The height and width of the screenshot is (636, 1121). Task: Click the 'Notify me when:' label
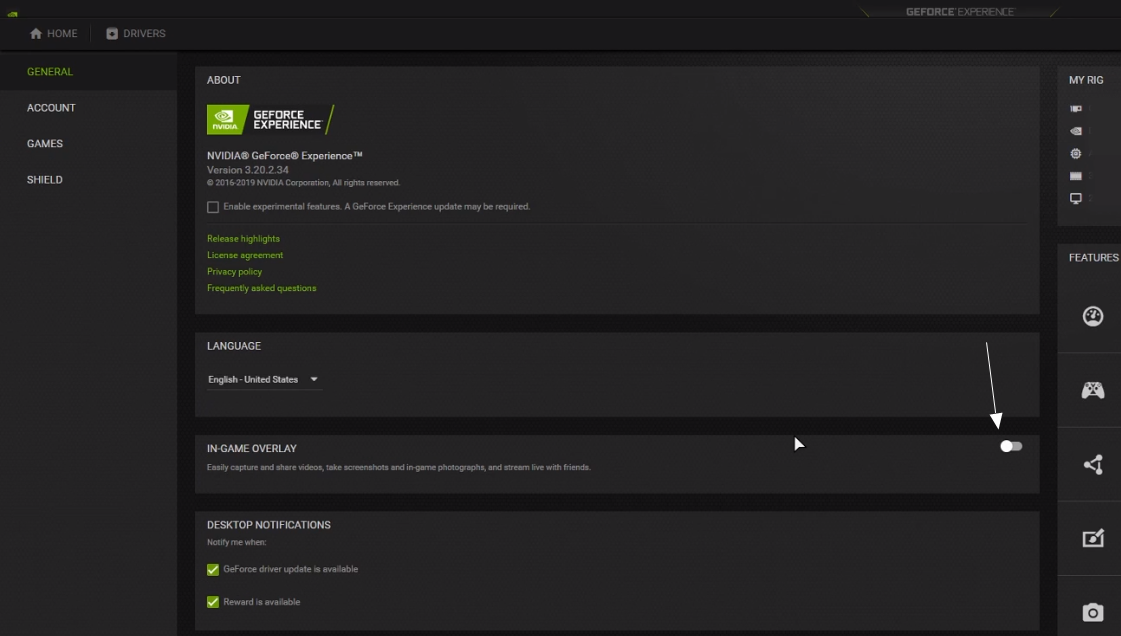click(237, 542)
